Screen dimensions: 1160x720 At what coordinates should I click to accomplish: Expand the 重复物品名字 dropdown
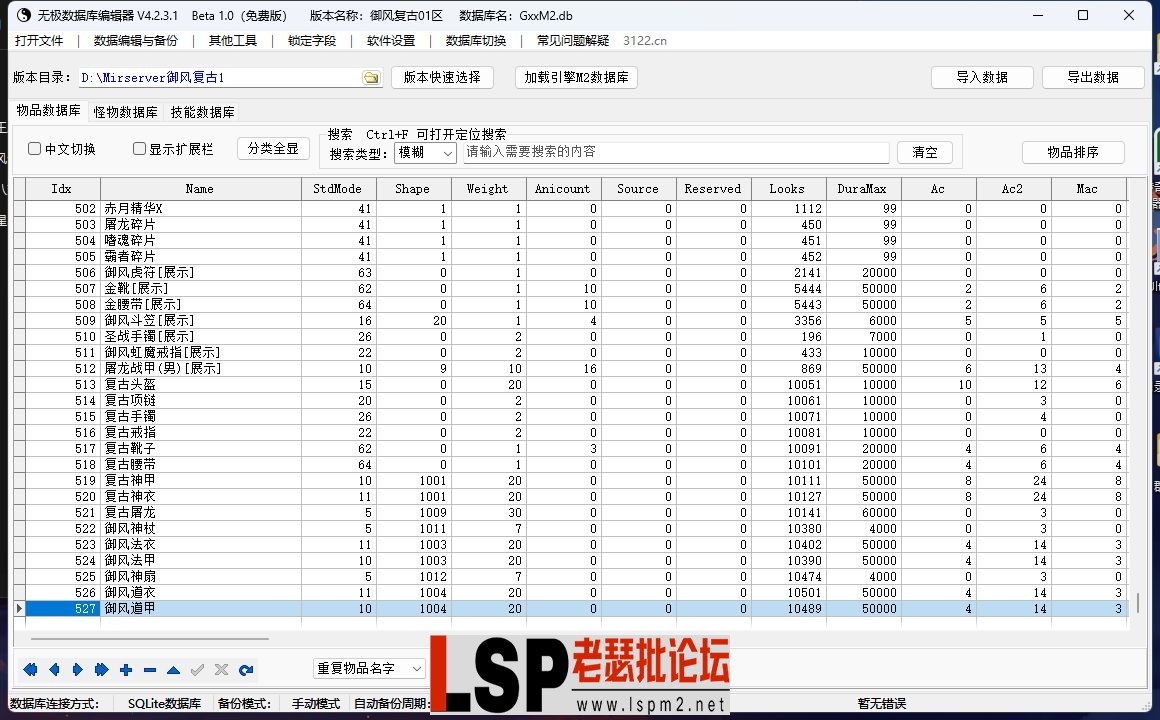coord(369,668)
